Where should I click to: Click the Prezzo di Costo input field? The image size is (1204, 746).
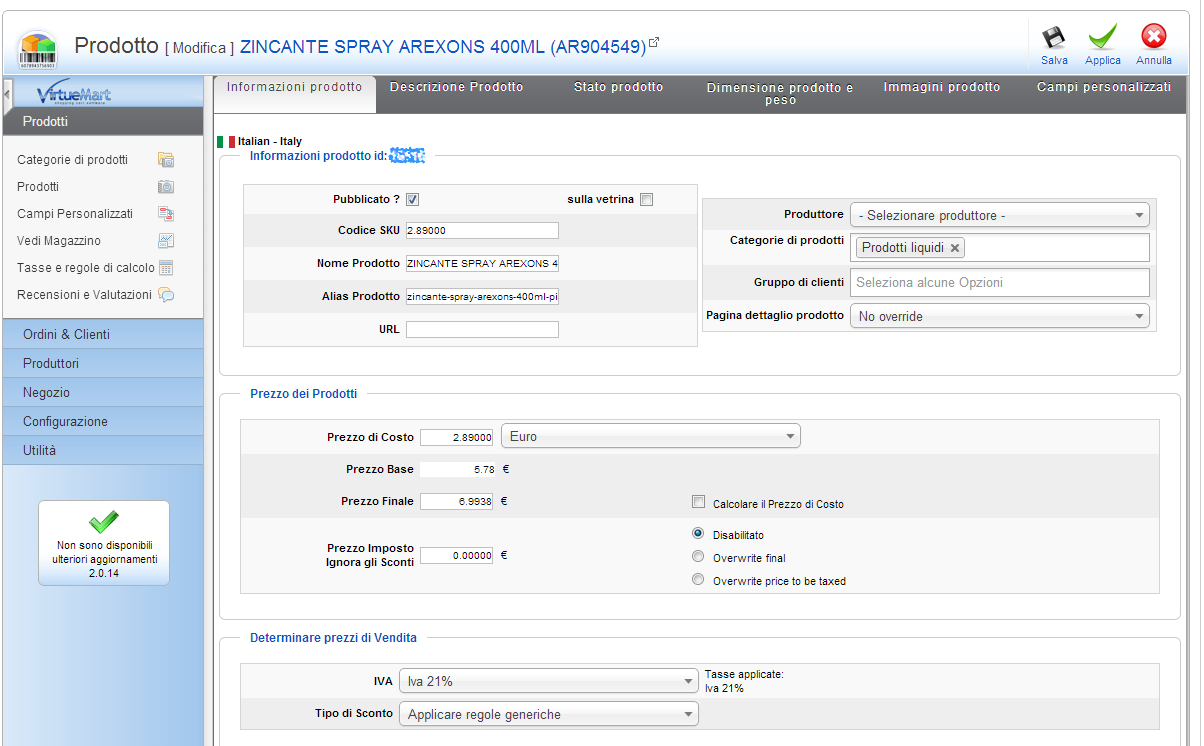456,437
